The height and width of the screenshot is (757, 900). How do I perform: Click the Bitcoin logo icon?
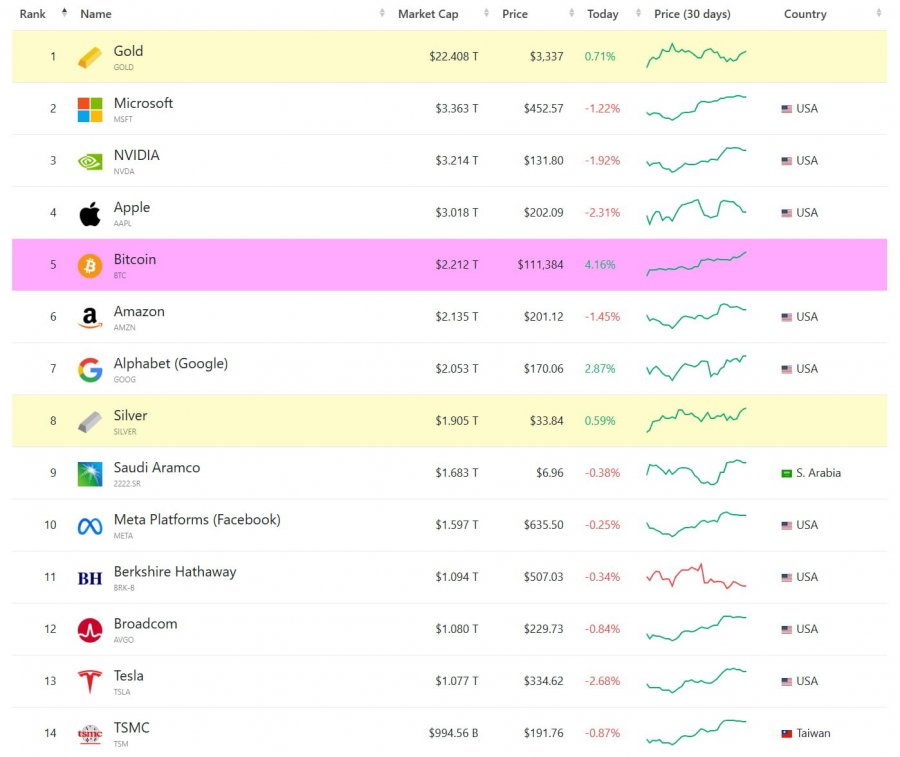90,265
